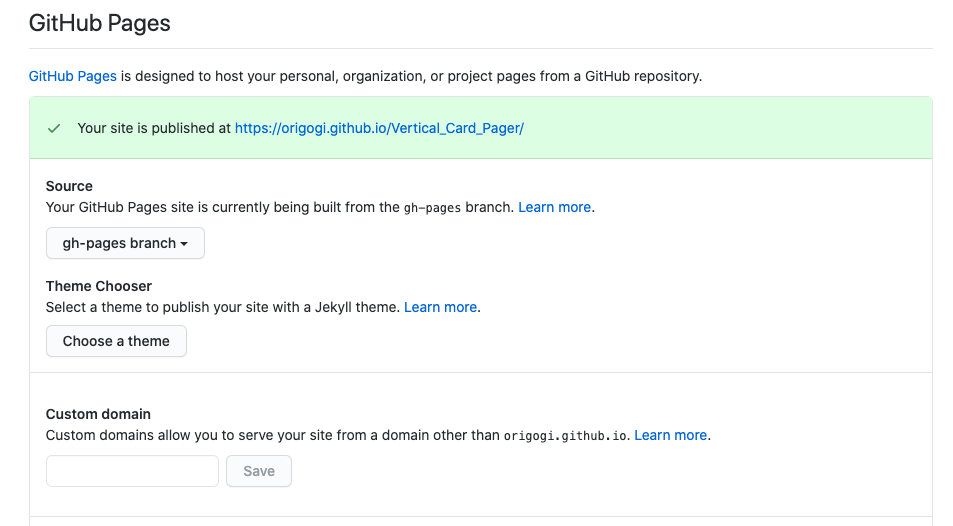Select the gh-pages code text in description
Screen dimensions: 953x526
click(x=432, y=208)
